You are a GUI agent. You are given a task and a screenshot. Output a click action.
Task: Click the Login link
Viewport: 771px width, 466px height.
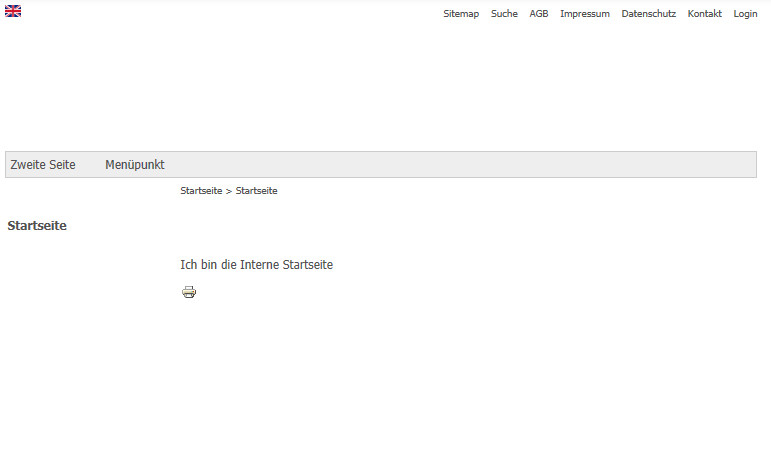coord(745,14)
